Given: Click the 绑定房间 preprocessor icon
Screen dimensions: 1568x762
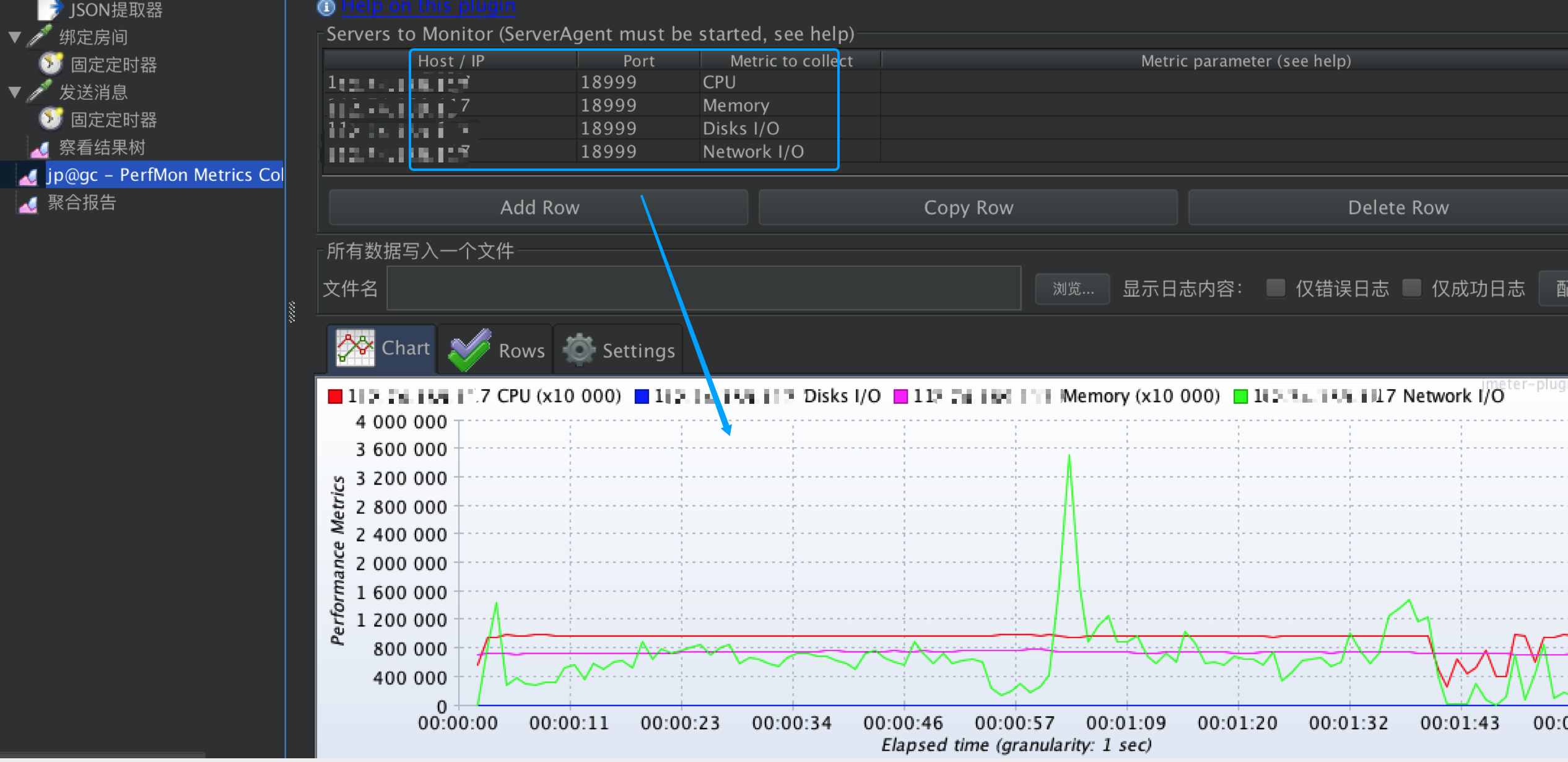Looking at the screenshot, I should click(x=38, y=36).
